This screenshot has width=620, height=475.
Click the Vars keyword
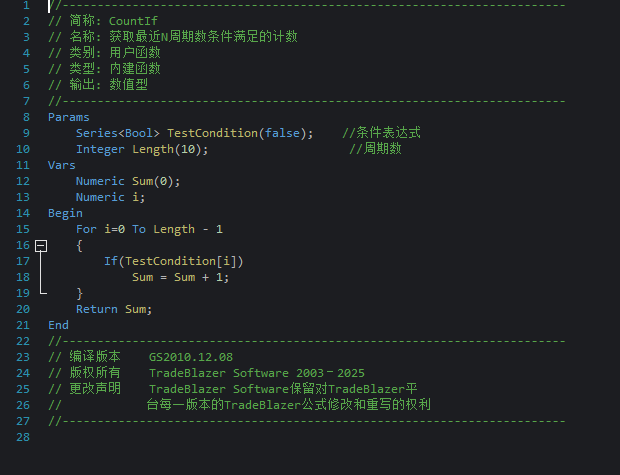coord(61,165)
